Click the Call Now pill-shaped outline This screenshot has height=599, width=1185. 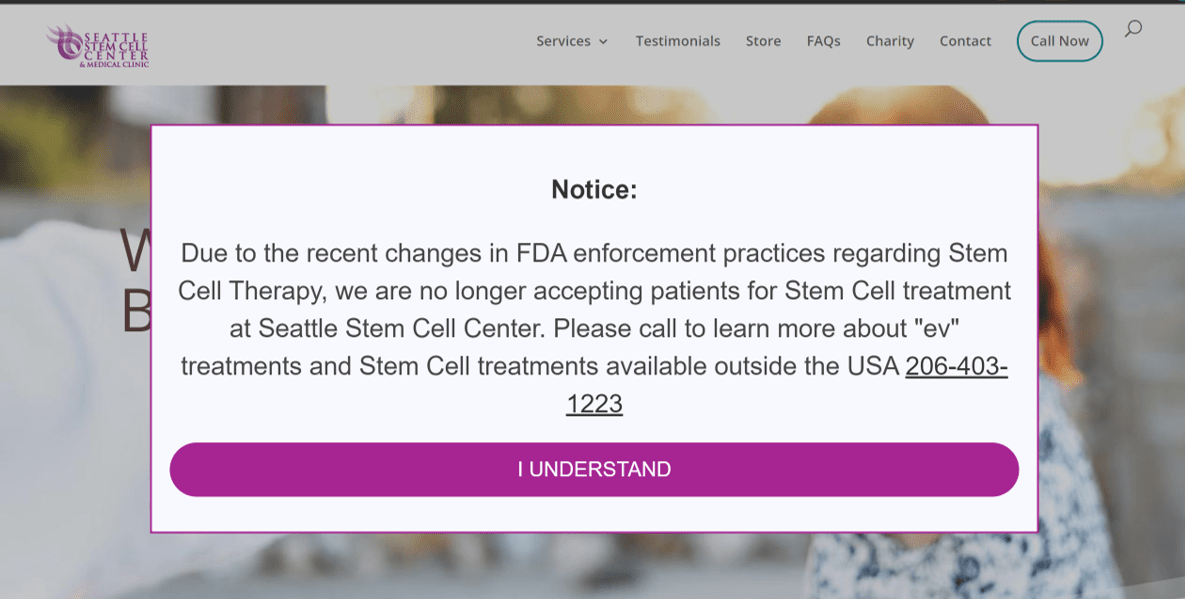coord(1059,41)
